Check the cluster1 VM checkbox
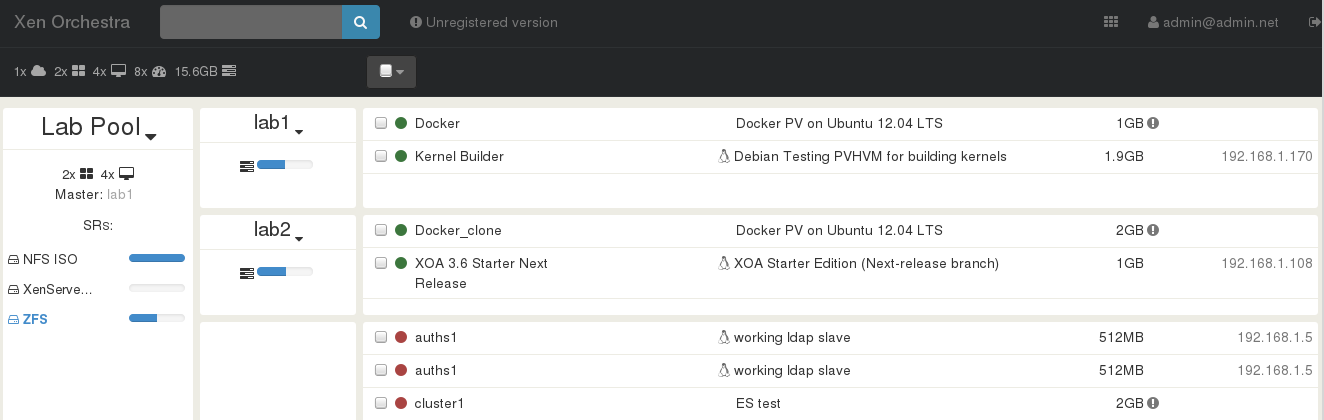The image size is (1324, 420). tap(381, 403)
